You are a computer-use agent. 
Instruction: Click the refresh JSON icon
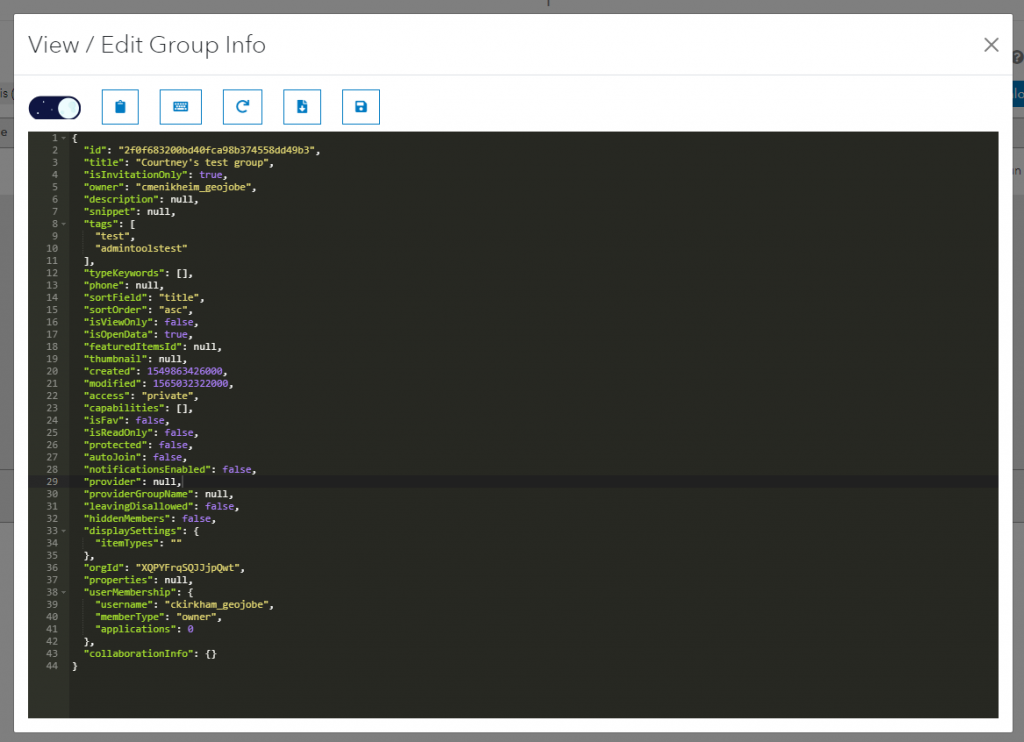[242, 107]
